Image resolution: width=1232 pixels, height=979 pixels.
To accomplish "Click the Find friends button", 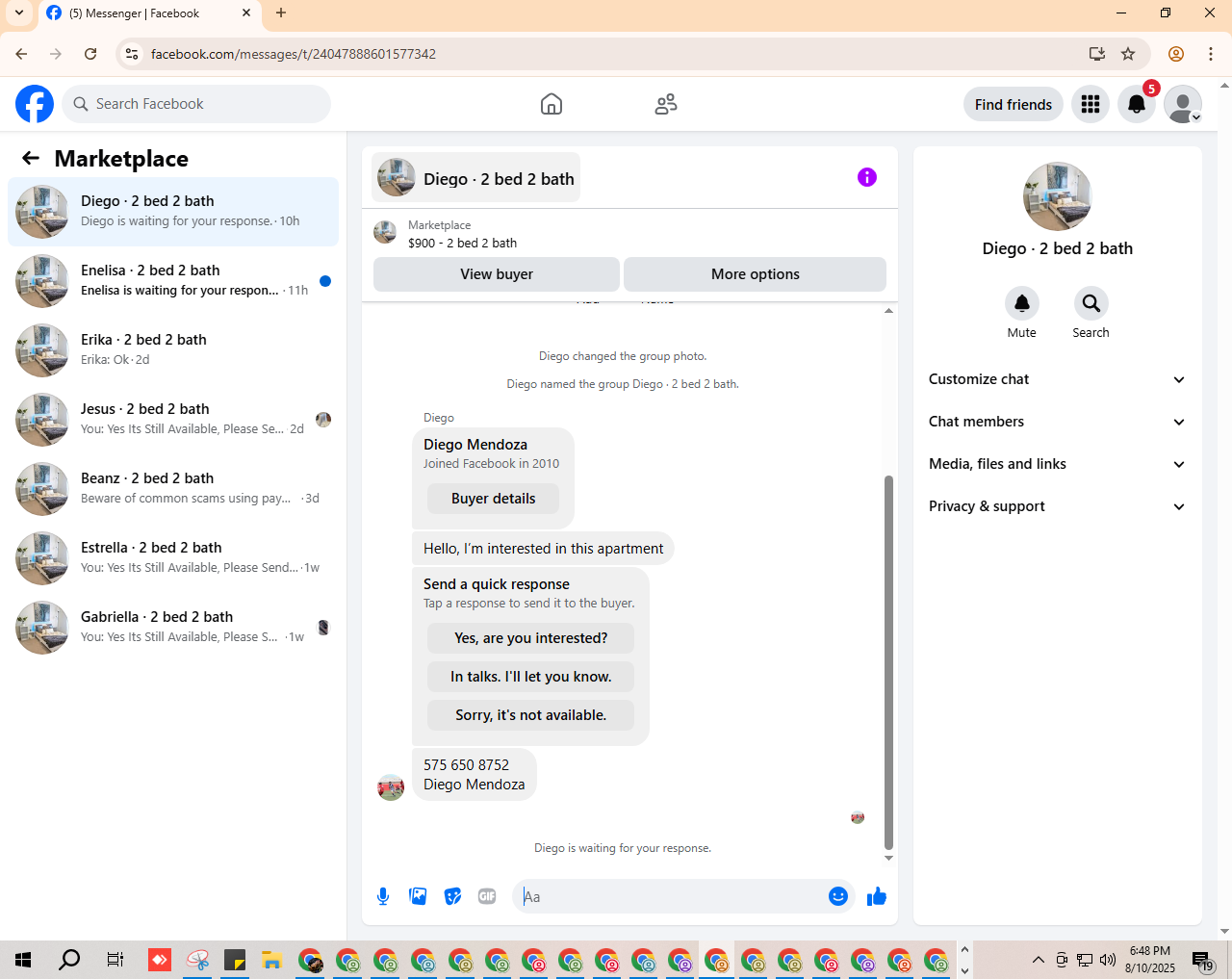I will pyautogui.click(x=1014, y=104).
